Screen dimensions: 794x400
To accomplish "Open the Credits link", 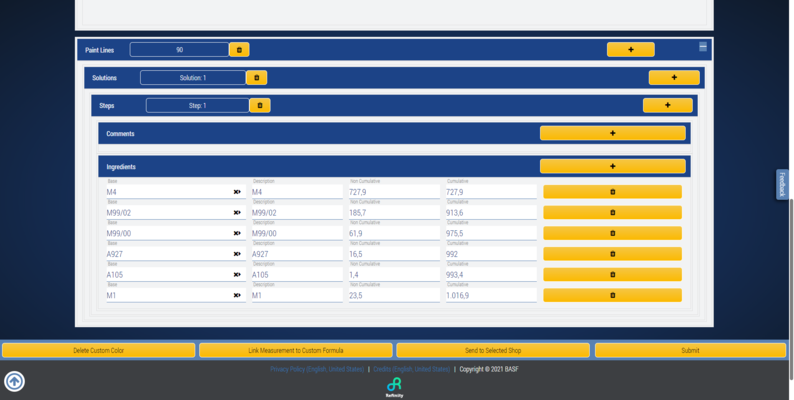I will click(x=412, y=369).
